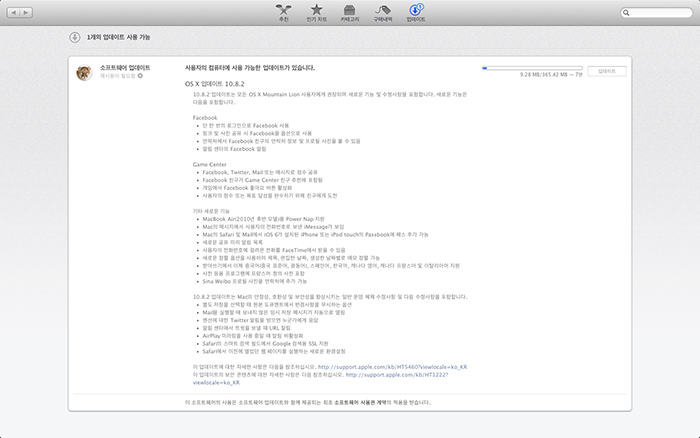
Task: Go forward with the right arrow button
Action: pos(26,13)
